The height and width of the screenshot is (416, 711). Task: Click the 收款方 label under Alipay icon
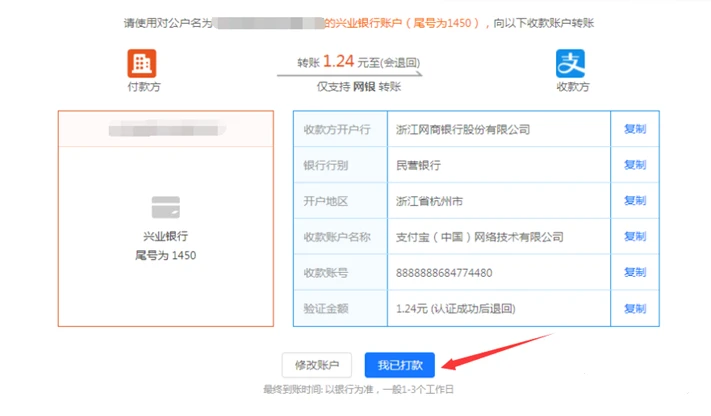(x=573, y=87)
